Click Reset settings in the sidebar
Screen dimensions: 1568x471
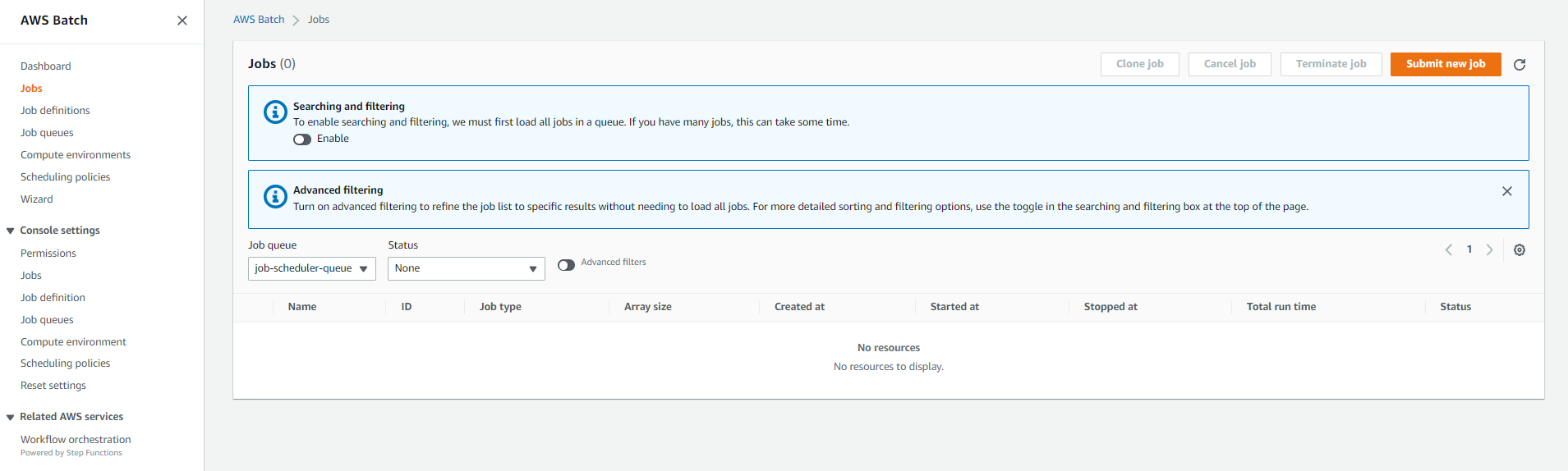pyautogui.click(x=53, y=386)
